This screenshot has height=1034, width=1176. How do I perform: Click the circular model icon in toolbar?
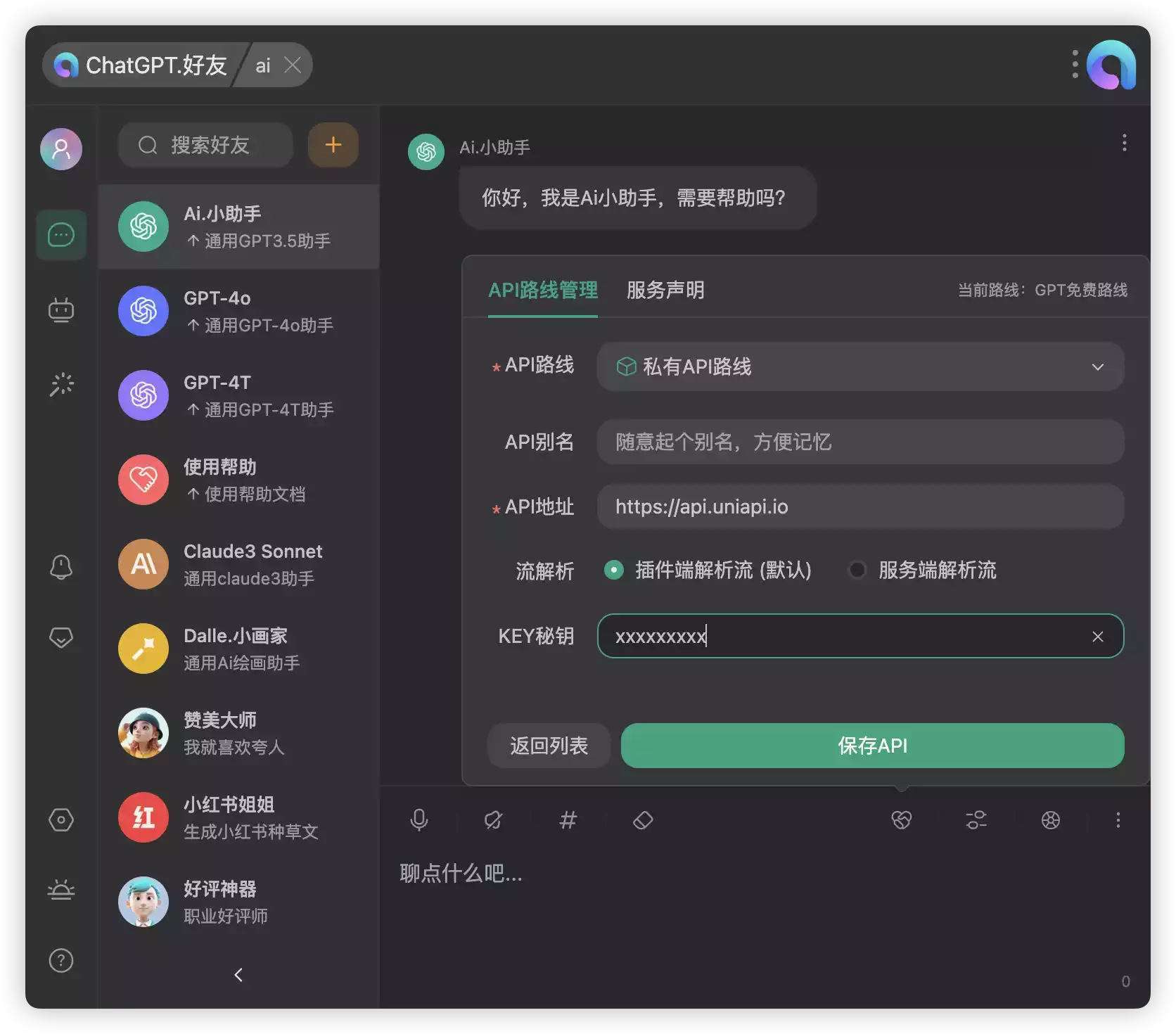[x=1051, y=820]
